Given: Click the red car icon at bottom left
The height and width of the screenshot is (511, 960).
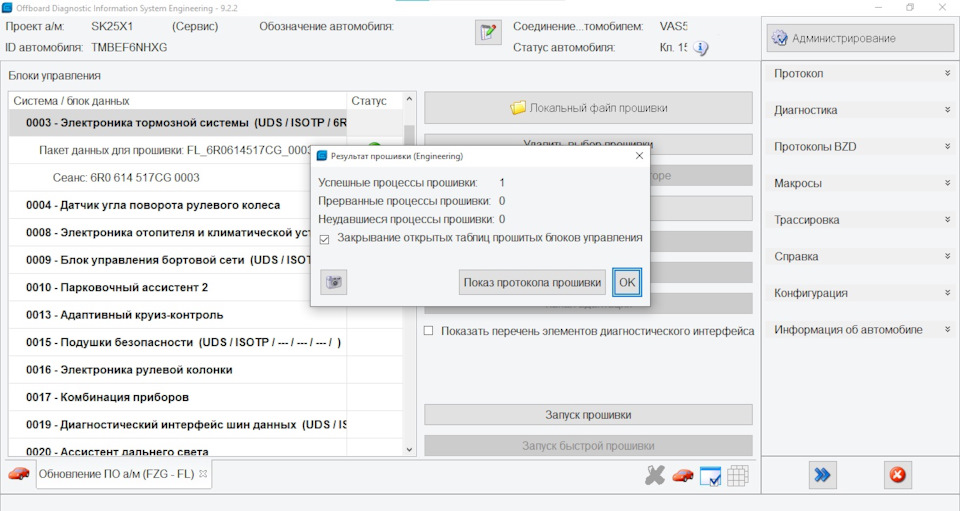Looking at the screenshot, I should 19,474.
